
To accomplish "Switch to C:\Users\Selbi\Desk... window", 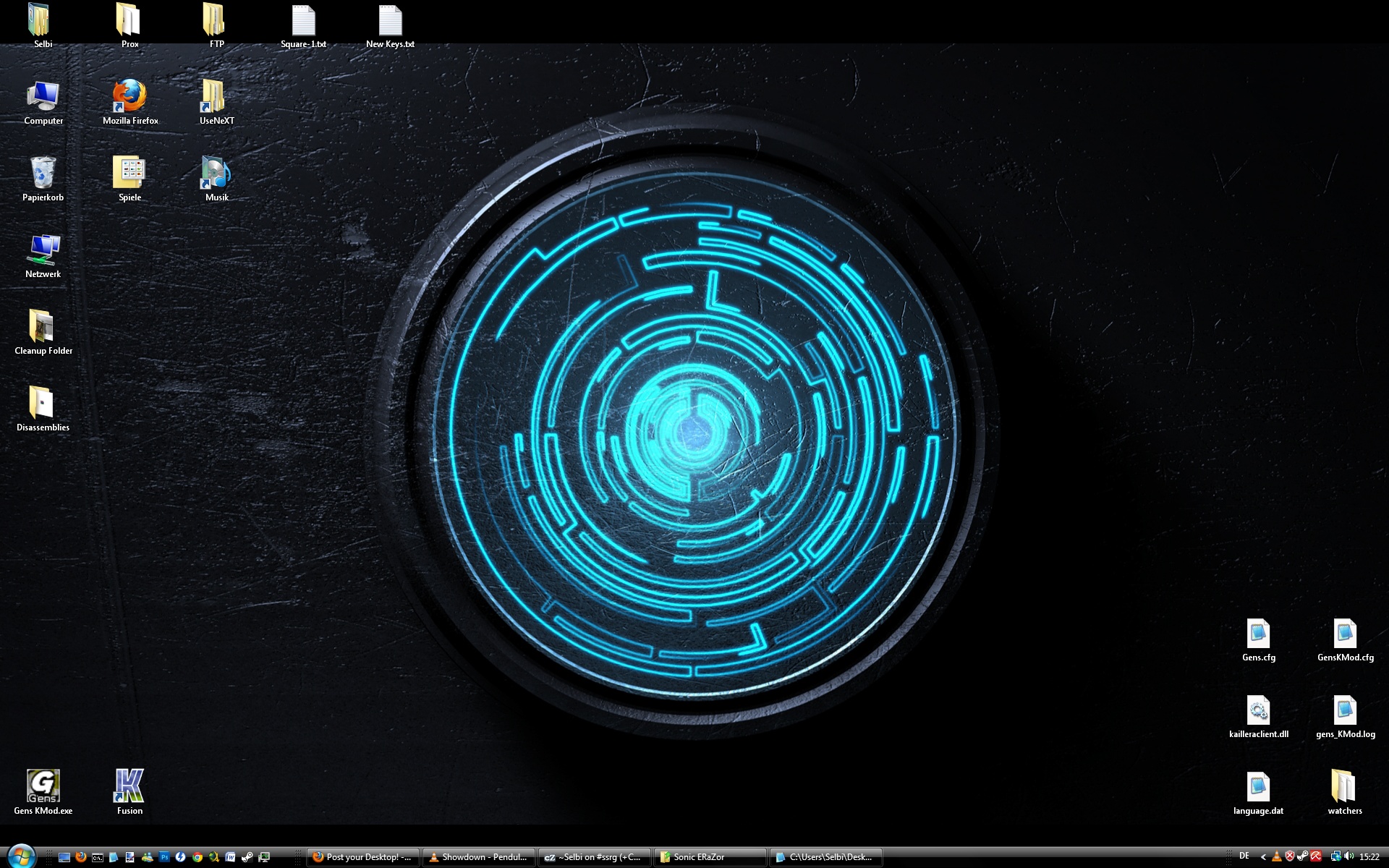I will pyautogui.click(x=826, y=857).
